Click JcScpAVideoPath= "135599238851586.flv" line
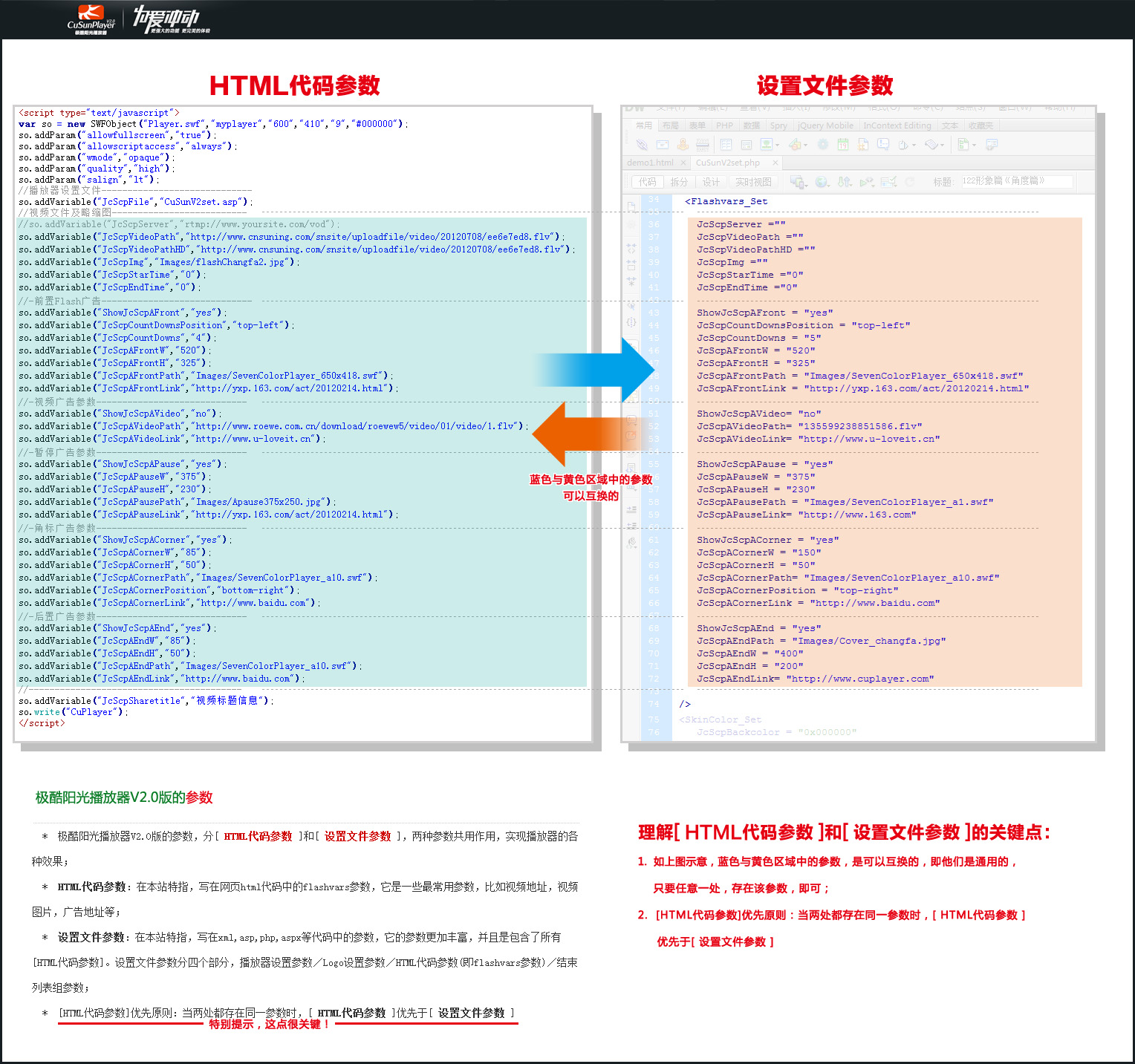The width and height of the screenshot is (1135, 1064). coord(809,426)
